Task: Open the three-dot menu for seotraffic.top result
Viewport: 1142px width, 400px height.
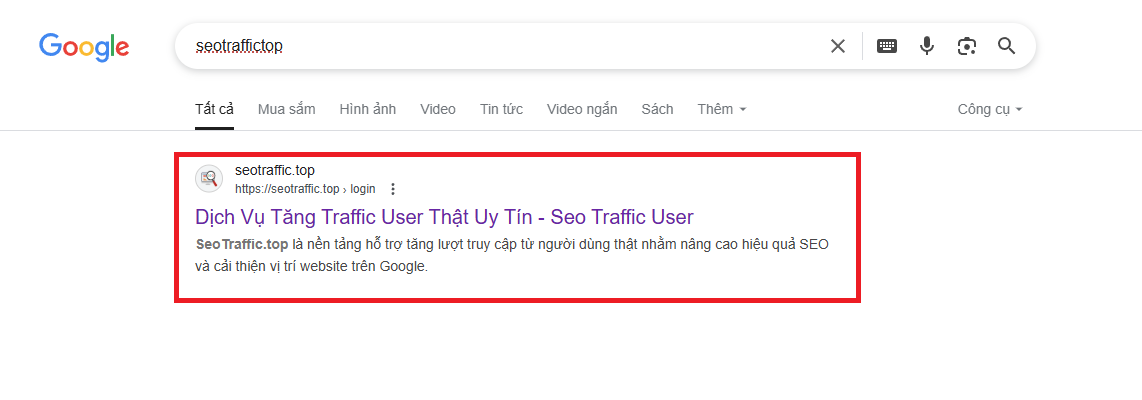Action: pos(393,189)
